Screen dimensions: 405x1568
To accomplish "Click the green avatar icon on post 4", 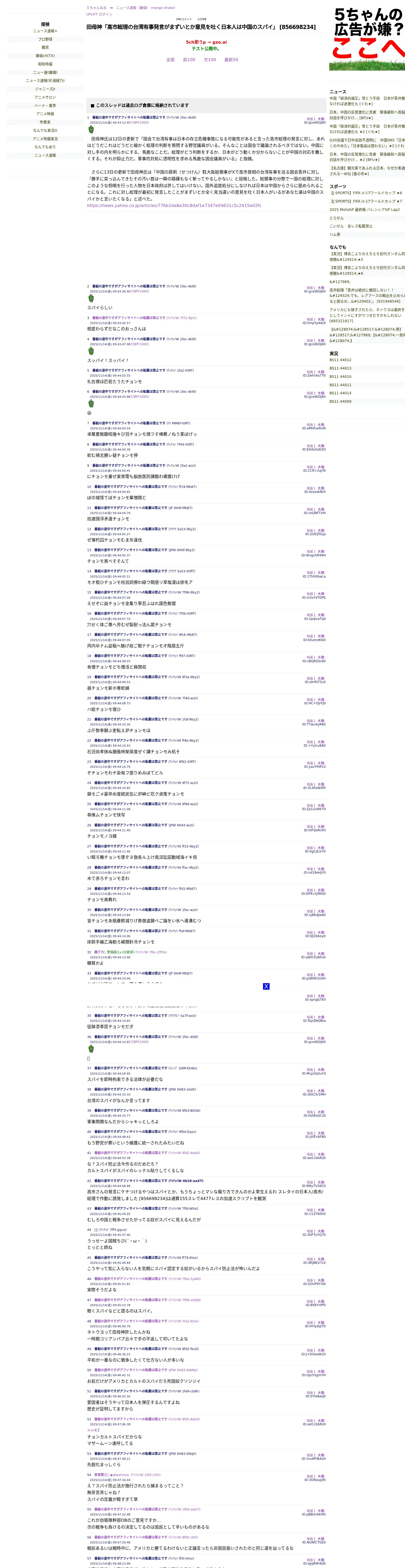I will click(91, 351).
